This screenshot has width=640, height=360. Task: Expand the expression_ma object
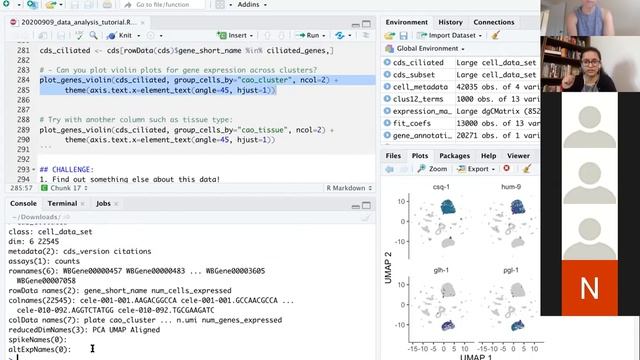[387, 111]
